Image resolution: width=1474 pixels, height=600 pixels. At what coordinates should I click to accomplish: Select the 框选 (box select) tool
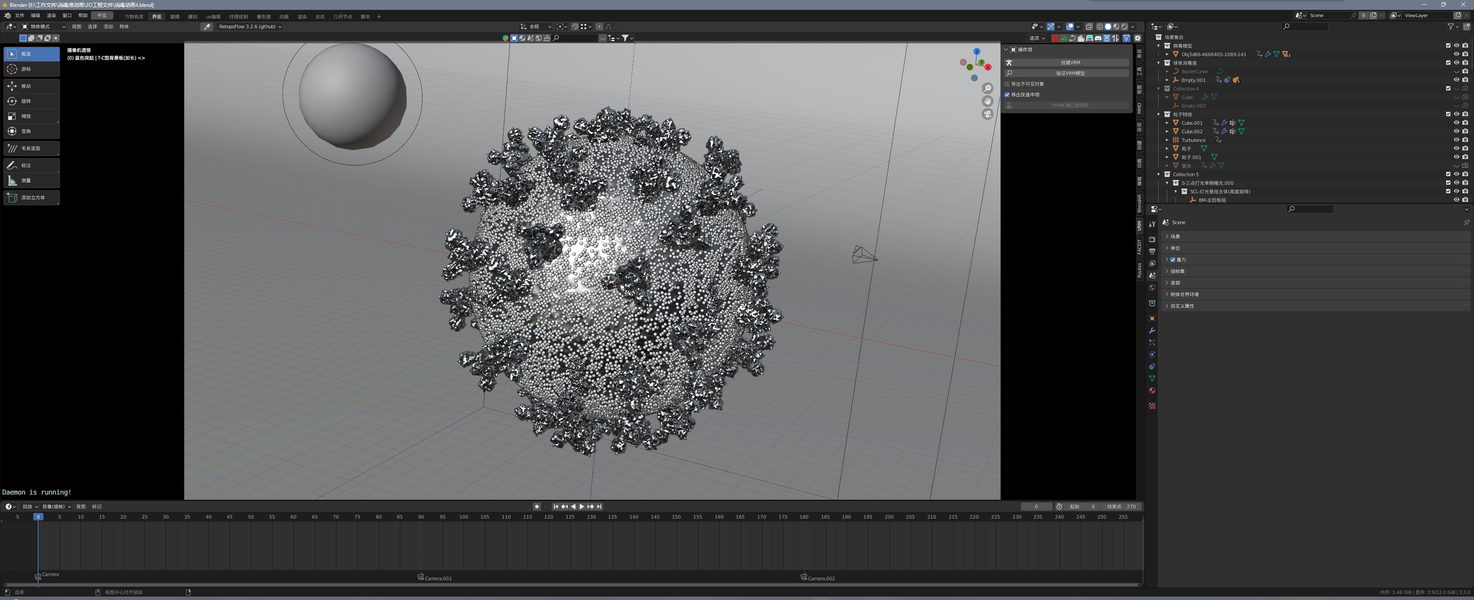pos(32,54)
